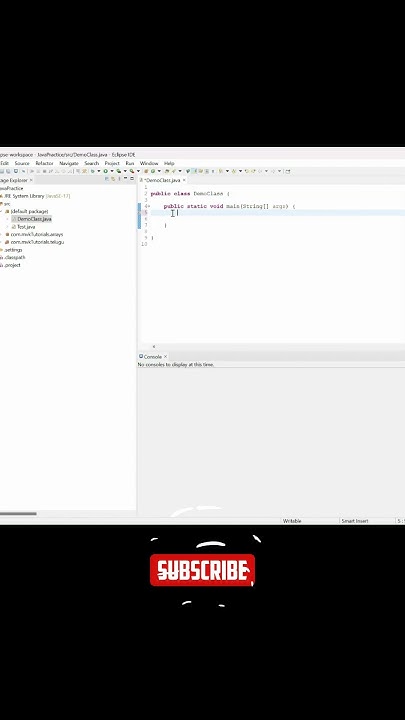Select the (default package) node
The height and width of the screenshot is (720, 405).
(29, 211)
